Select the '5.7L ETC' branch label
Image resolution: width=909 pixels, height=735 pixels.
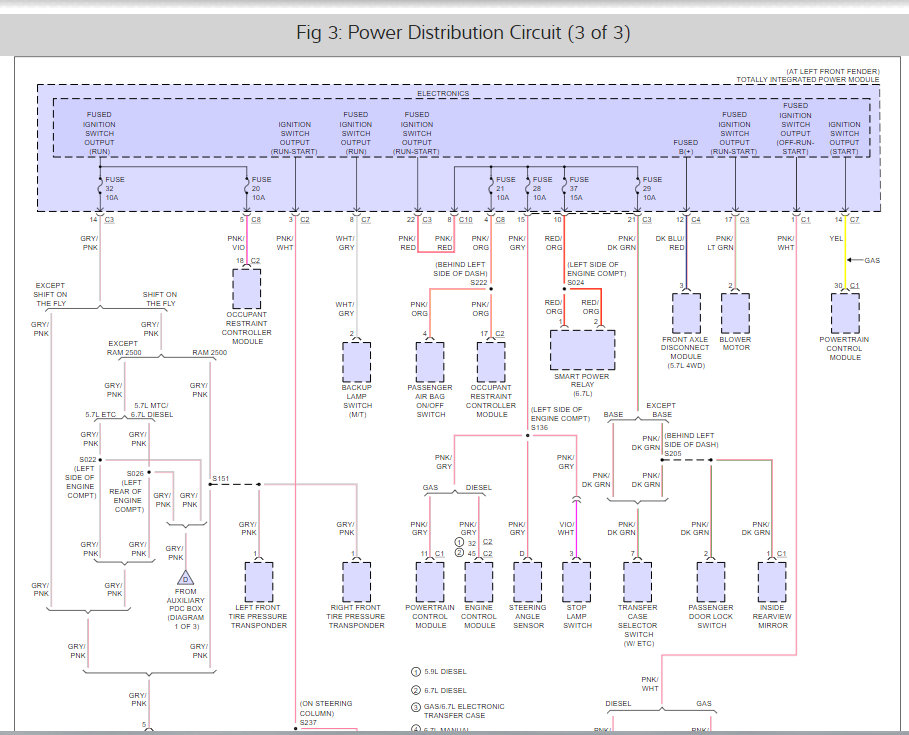(100, 414)
